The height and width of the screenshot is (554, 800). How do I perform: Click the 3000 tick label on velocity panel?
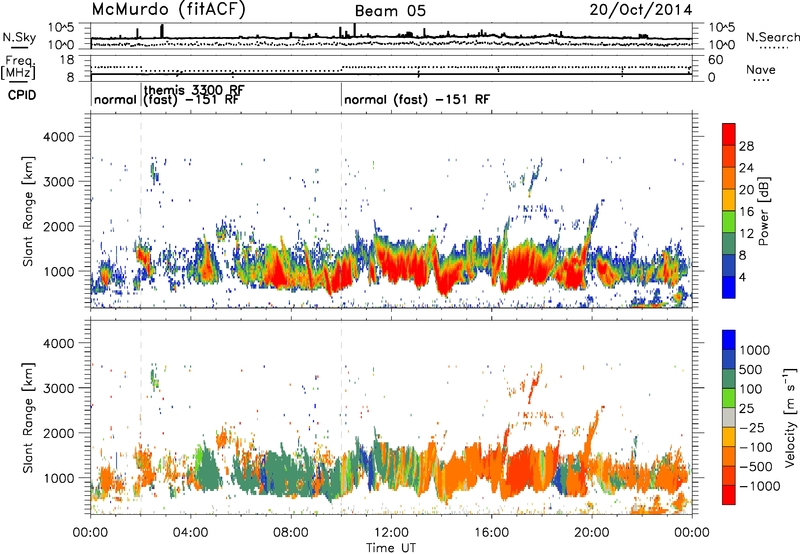click(58, 388)
